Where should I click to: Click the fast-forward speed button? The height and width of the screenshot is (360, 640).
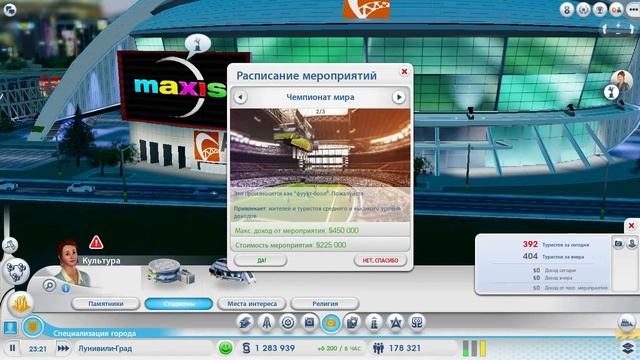[63, 348]
